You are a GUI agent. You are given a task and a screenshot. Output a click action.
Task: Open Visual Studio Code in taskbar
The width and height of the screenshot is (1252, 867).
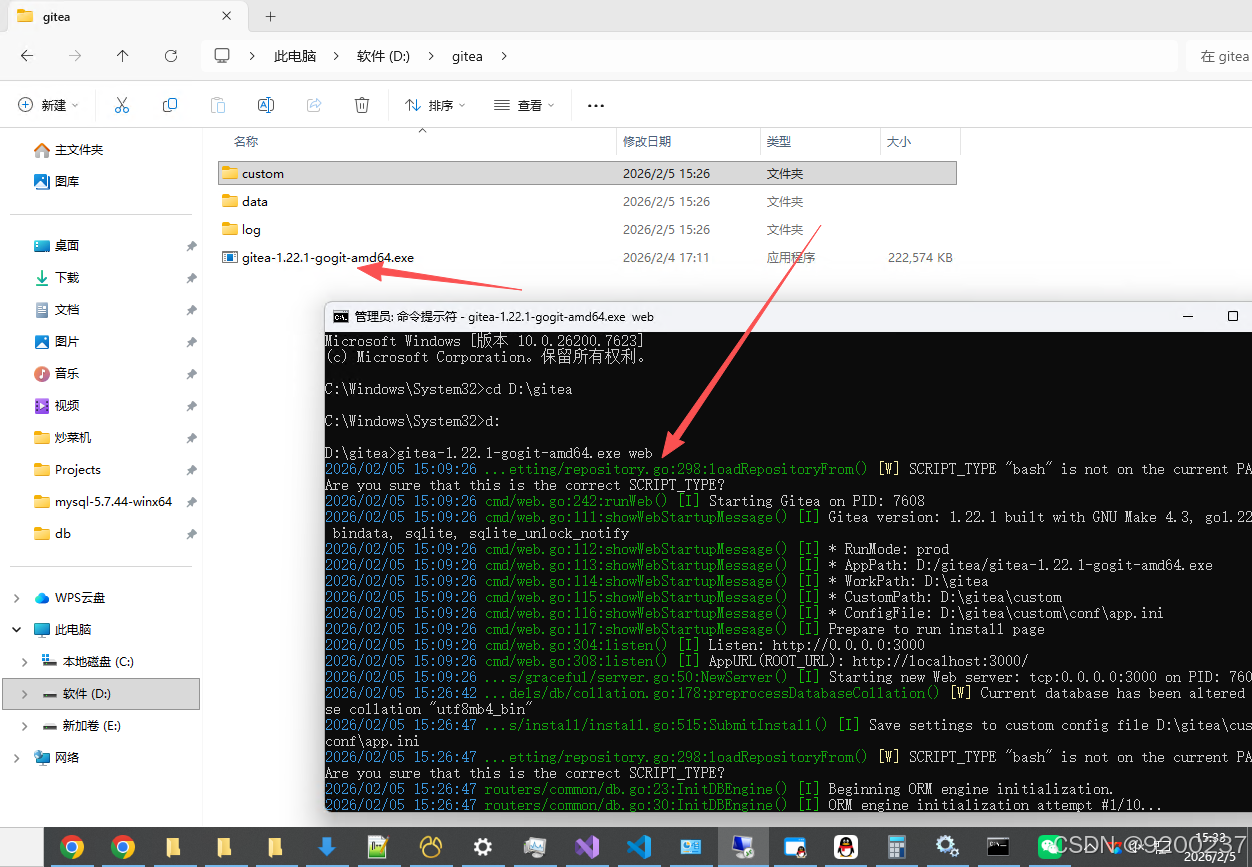click(638, 847)
